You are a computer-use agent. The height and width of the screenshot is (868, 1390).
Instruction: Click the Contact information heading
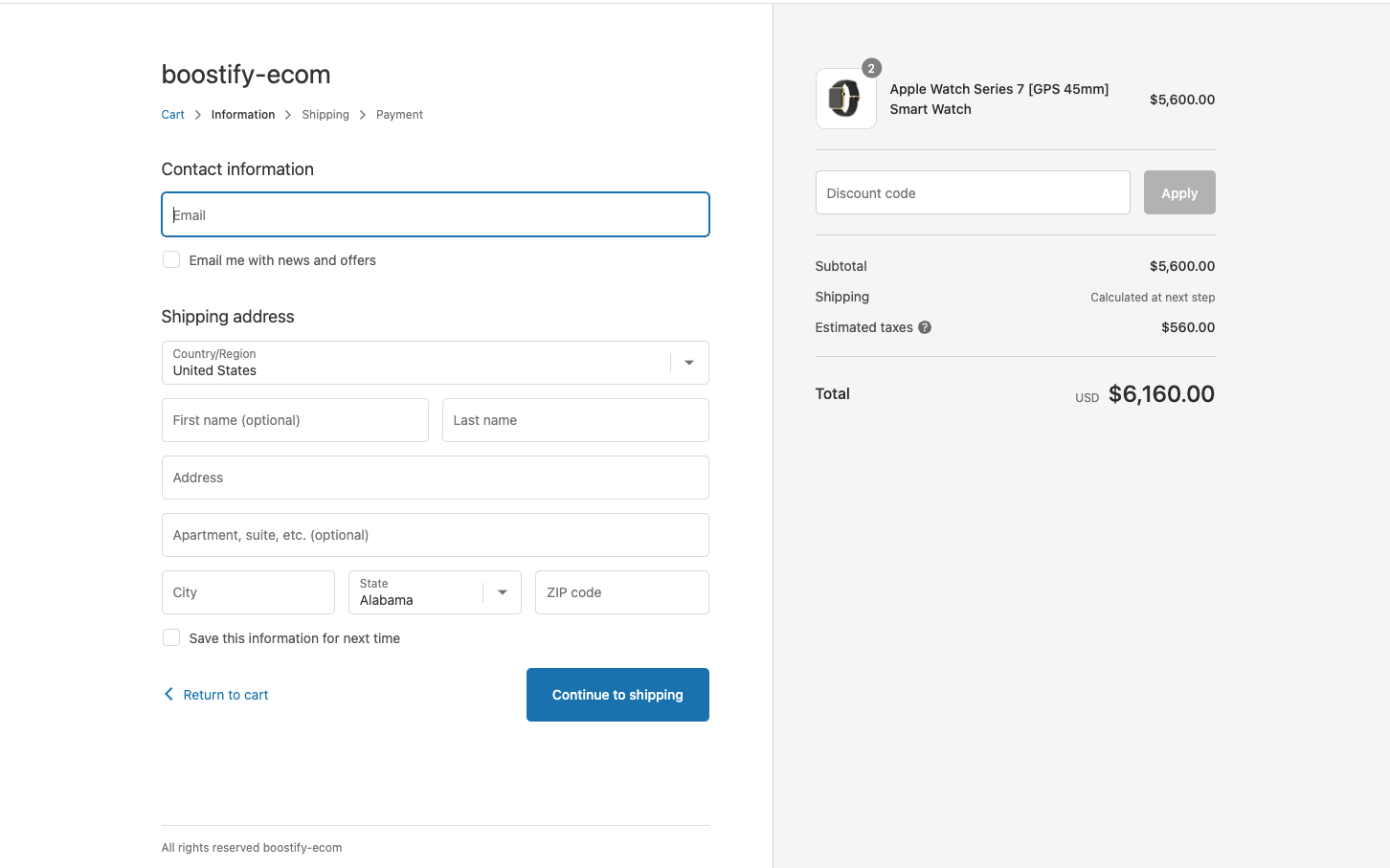pyautogui.click(x=237, y=169)
